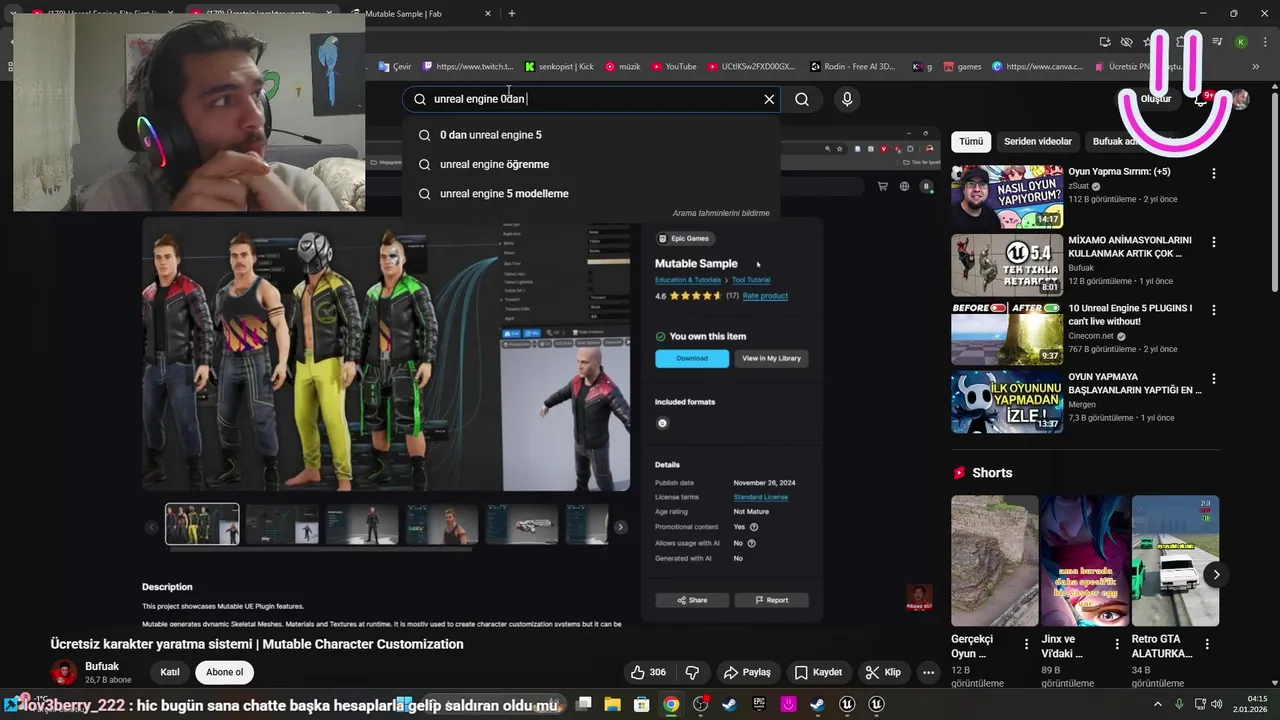
Task: Open options for 'Gerçekçi Oyun' short
Action: pos(1026,645)
